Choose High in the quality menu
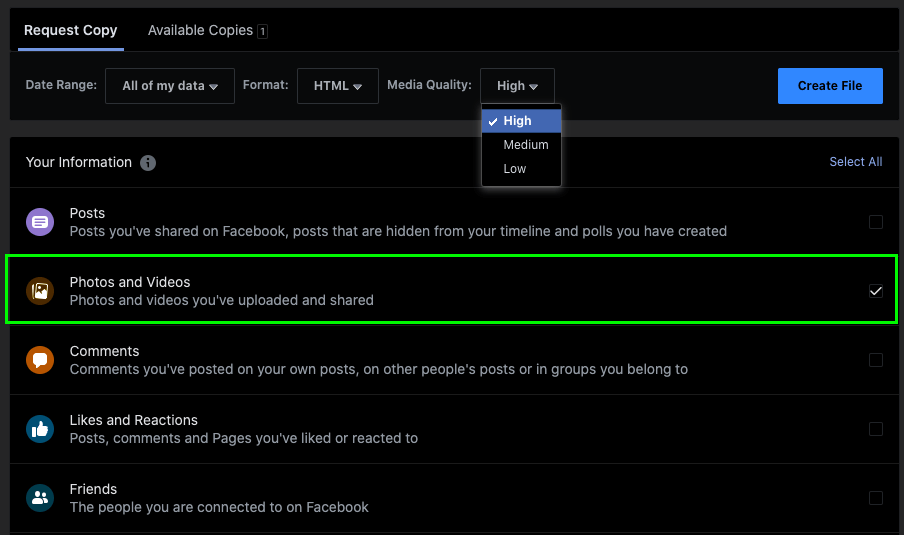904x535 pixels. (x=521, y=121)
